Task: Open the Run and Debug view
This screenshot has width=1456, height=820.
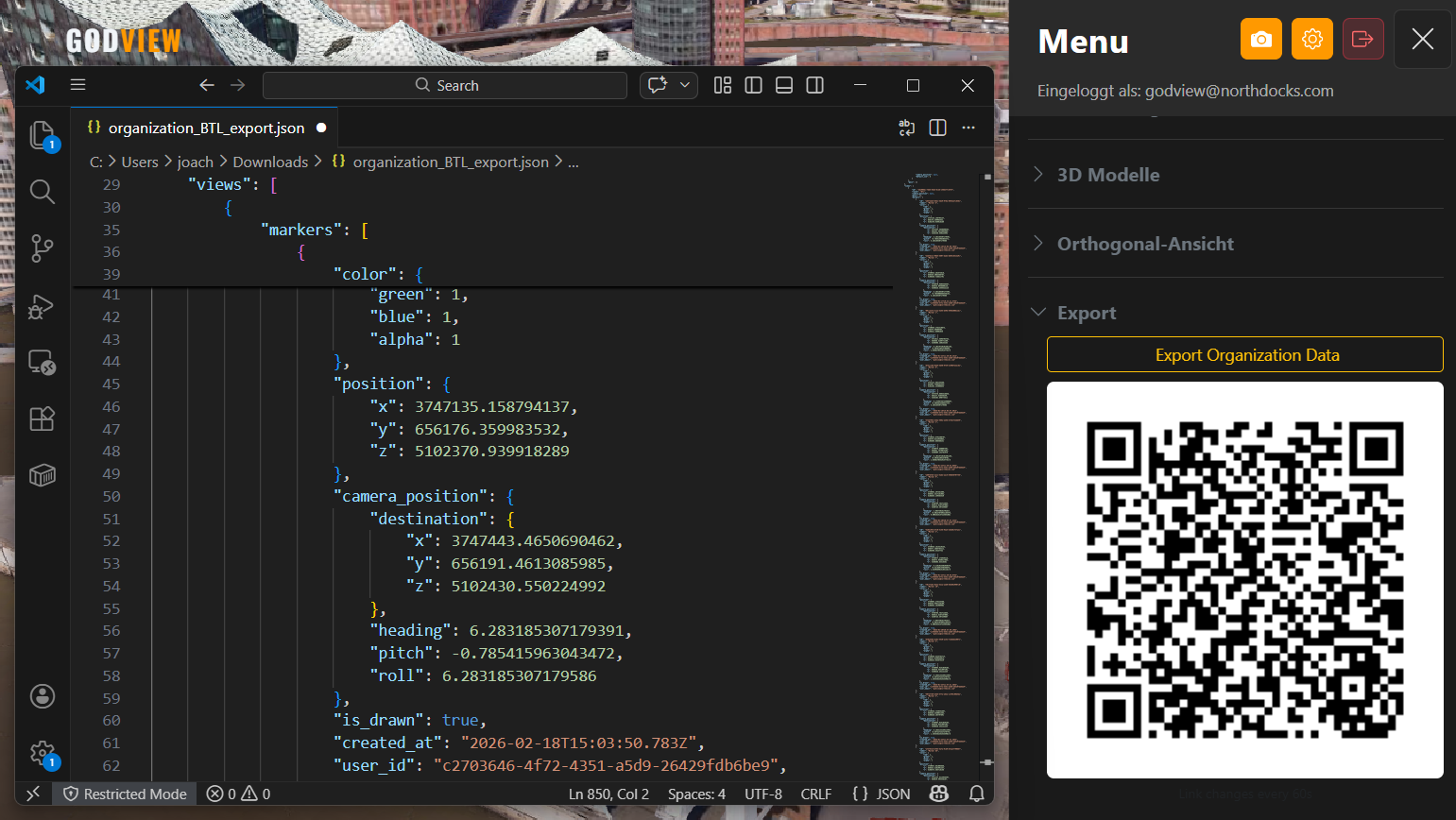Action: pyautogui.click(x=43, y=305)
